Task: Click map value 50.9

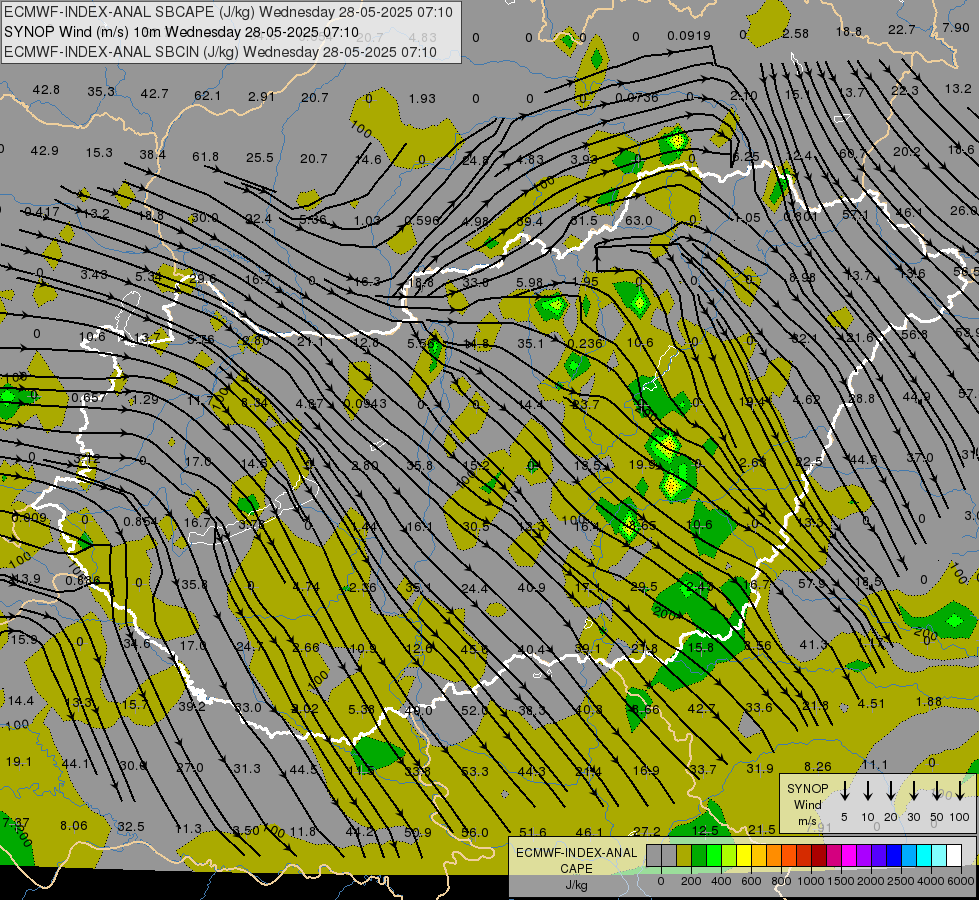Action: click(418, 833)
